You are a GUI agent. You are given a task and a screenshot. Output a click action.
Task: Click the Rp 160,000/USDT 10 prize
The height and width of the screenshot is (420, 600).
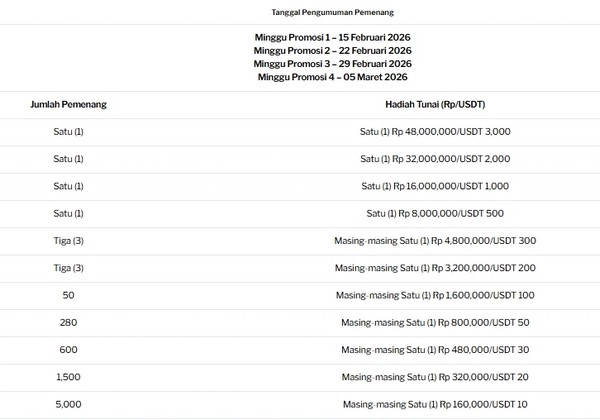click(435, 404)
